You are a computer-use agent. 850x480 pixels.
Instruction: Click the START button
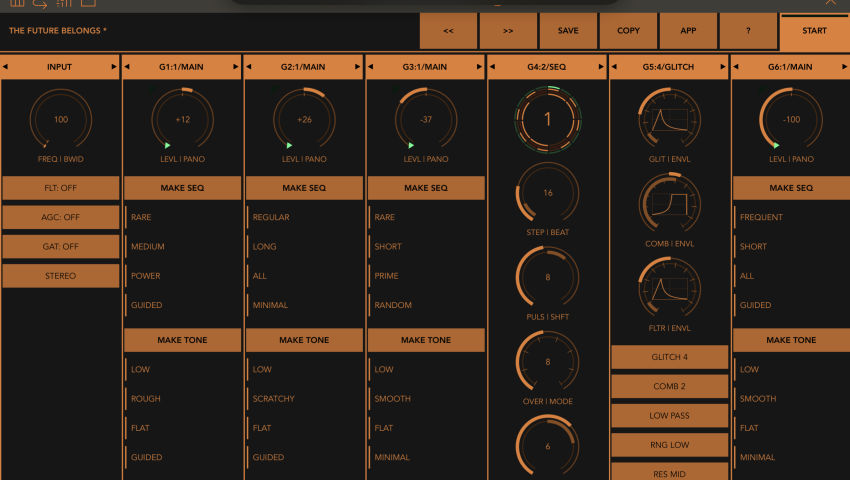pos(815,32)
